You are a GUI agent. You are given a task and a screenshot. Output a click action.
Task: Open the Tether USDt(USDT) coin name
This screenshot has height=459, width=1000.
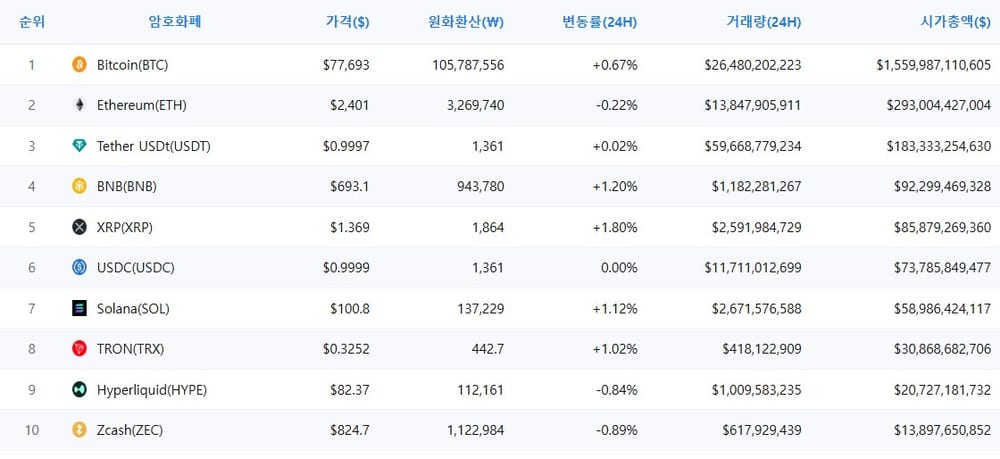154,146
